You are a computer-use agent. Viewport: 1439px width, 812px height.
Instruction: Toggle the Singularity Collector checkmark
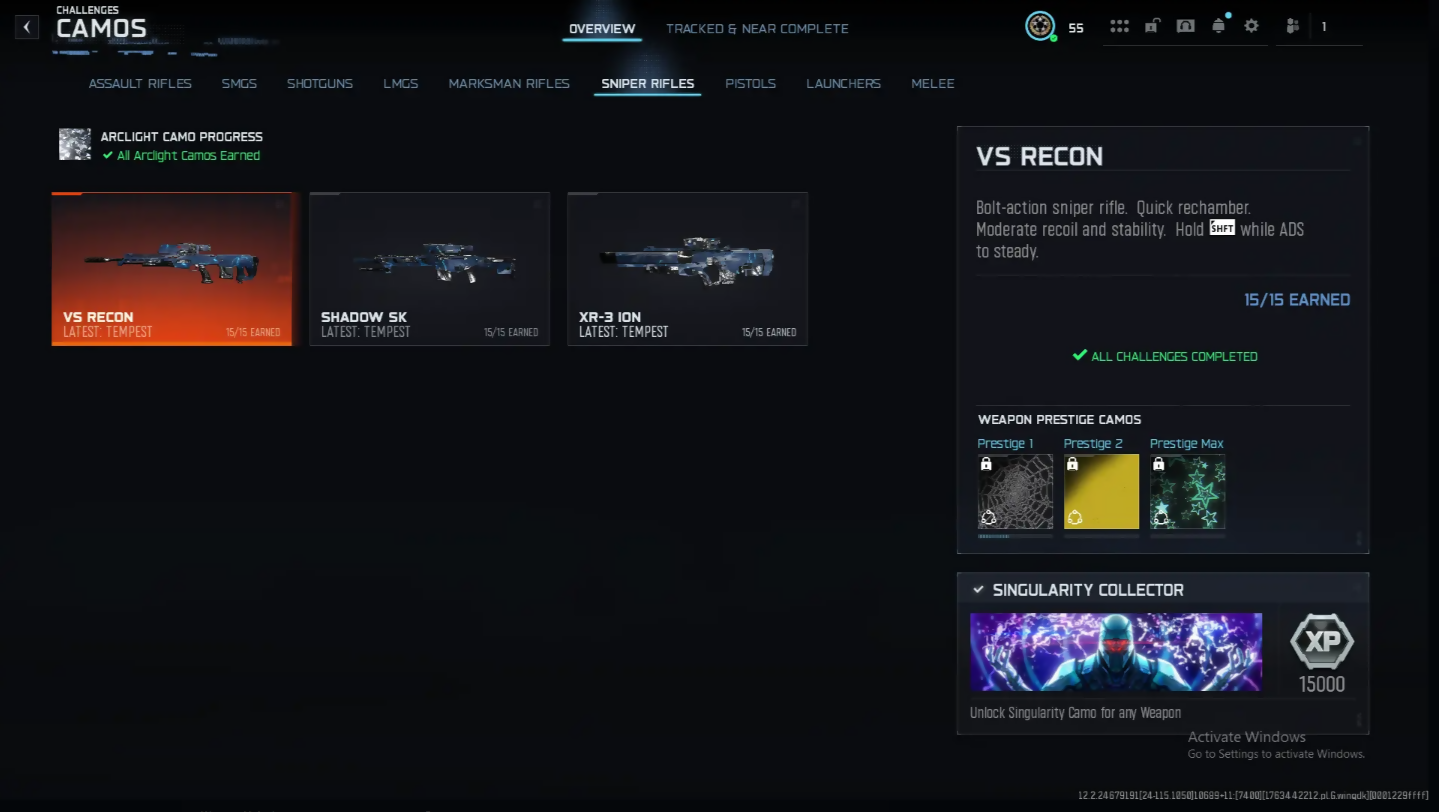pos(978,590)
